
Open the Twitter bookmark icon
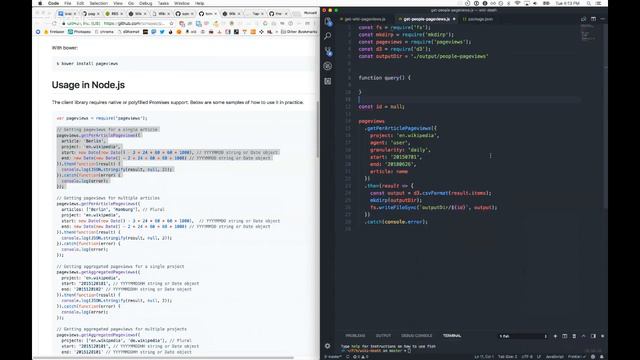[x=162, y=31]
